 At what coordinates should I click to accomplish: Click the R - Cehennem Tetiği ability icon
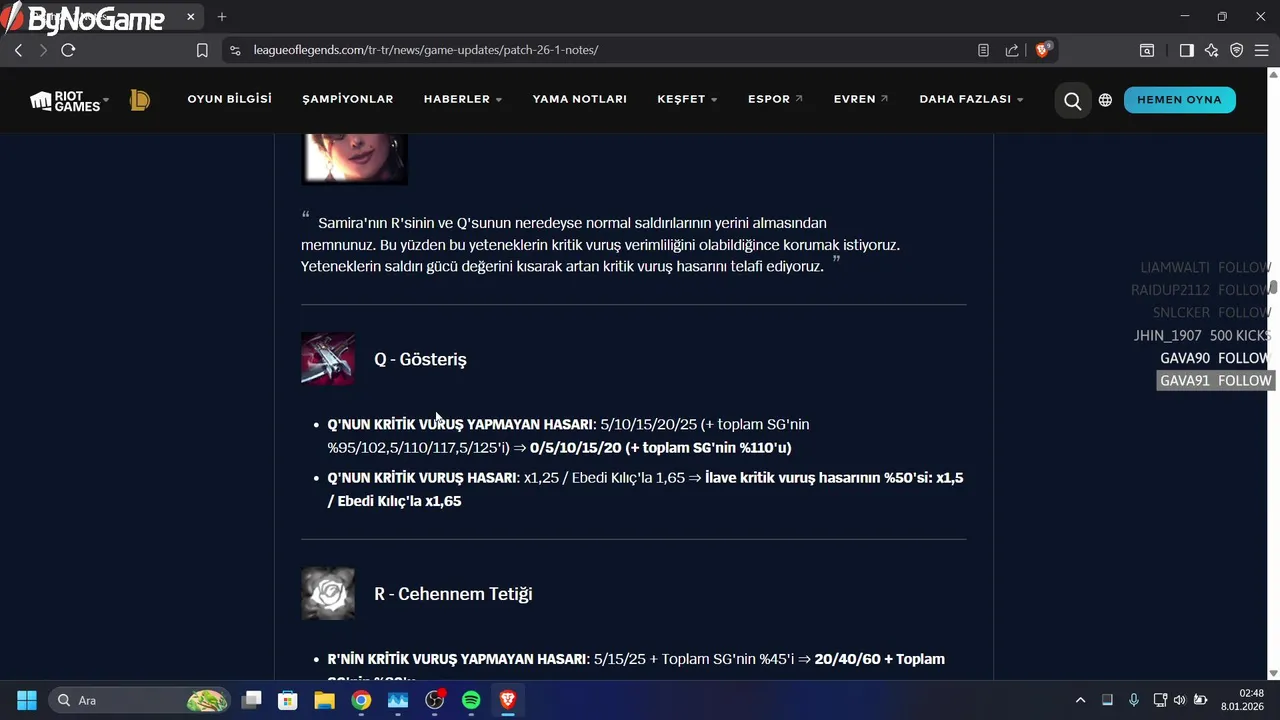click(x=328, y=594)
